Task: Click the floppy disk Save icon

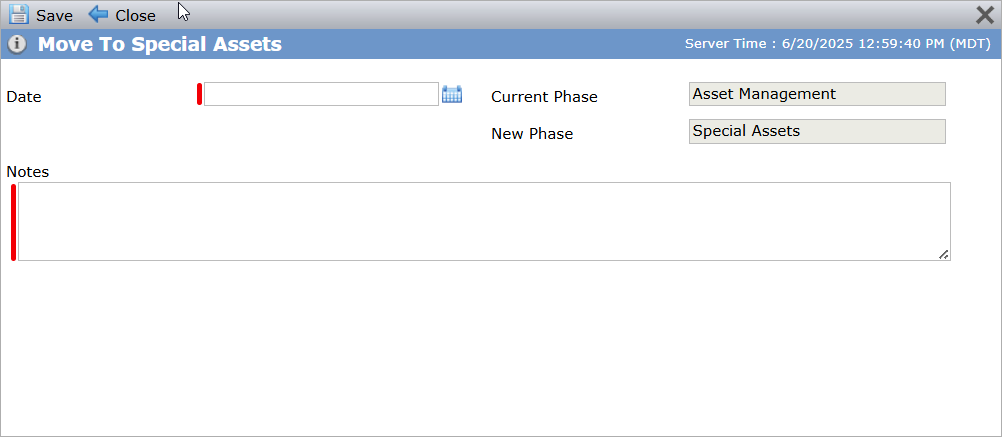Action: [19, 14]
